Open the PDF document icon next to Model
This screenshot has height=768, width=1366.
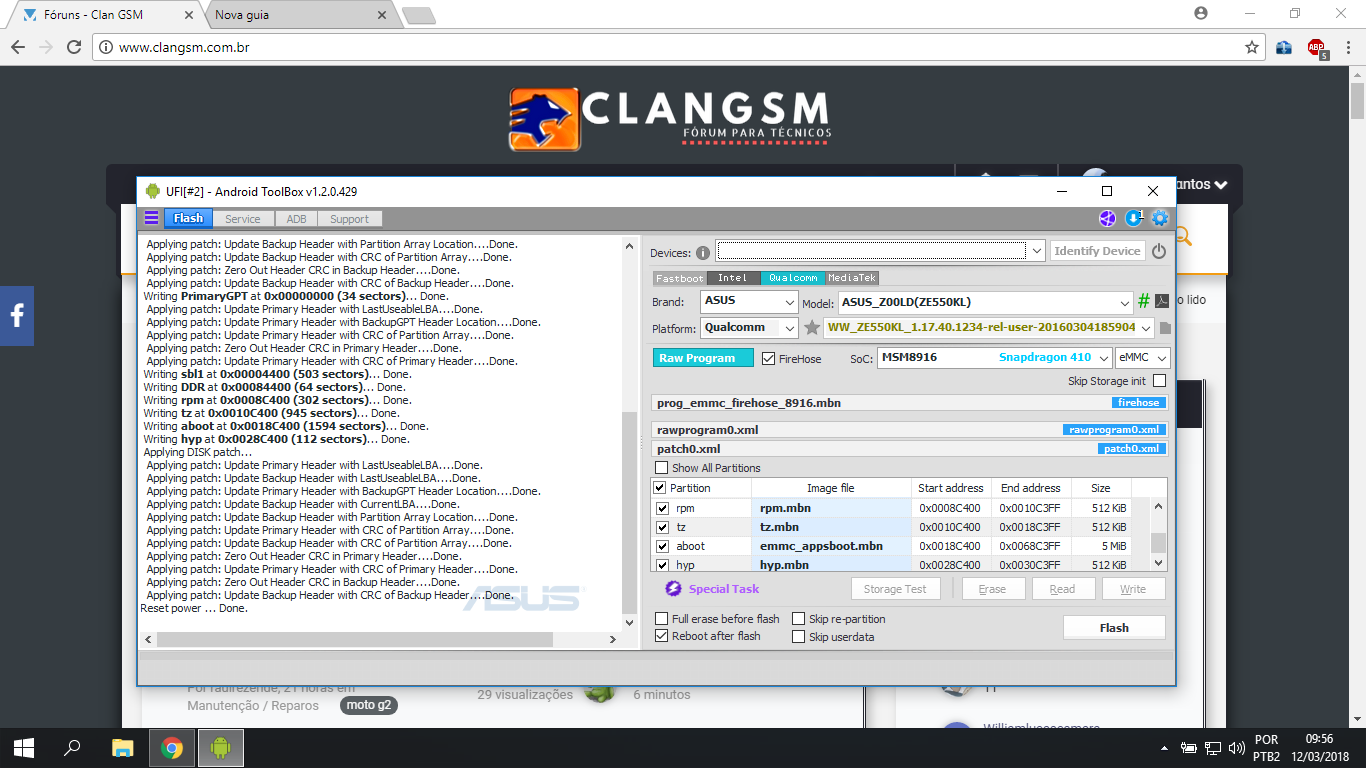coord(1162,301)
